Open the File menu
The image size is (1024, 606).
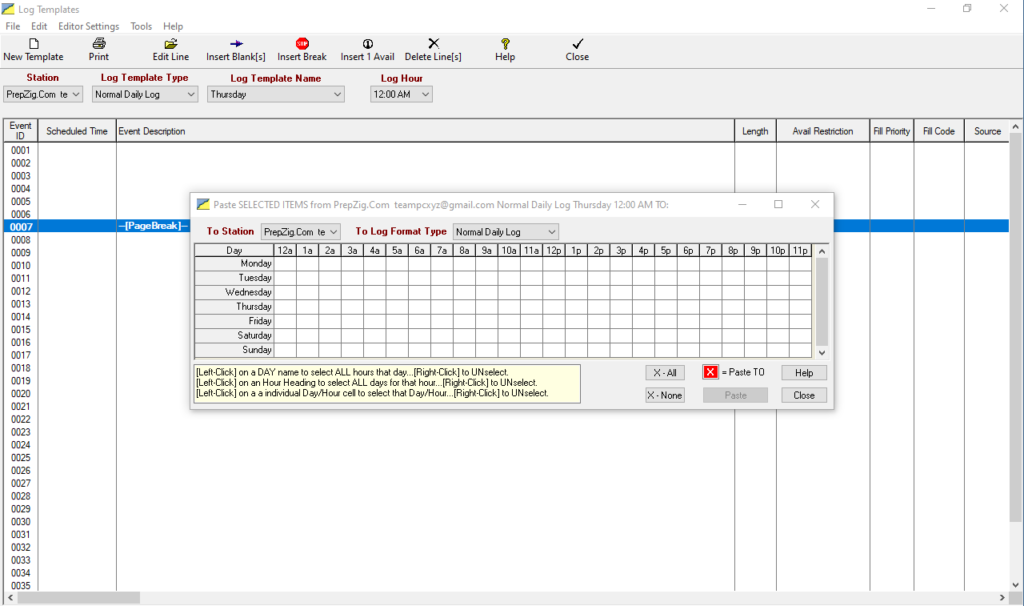coord(13,26)
